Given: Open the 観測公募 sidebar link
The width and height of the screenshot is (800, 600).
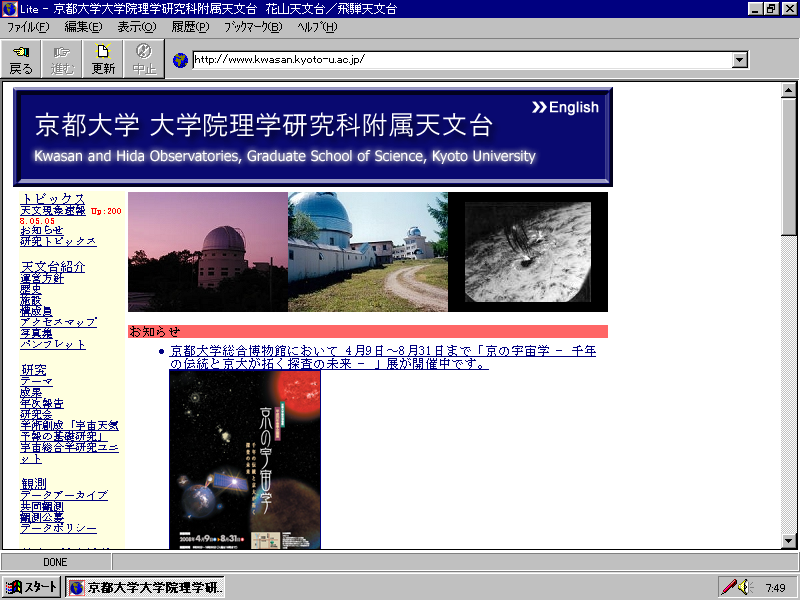Looking at the screenshot, I should tap(42, 517).
